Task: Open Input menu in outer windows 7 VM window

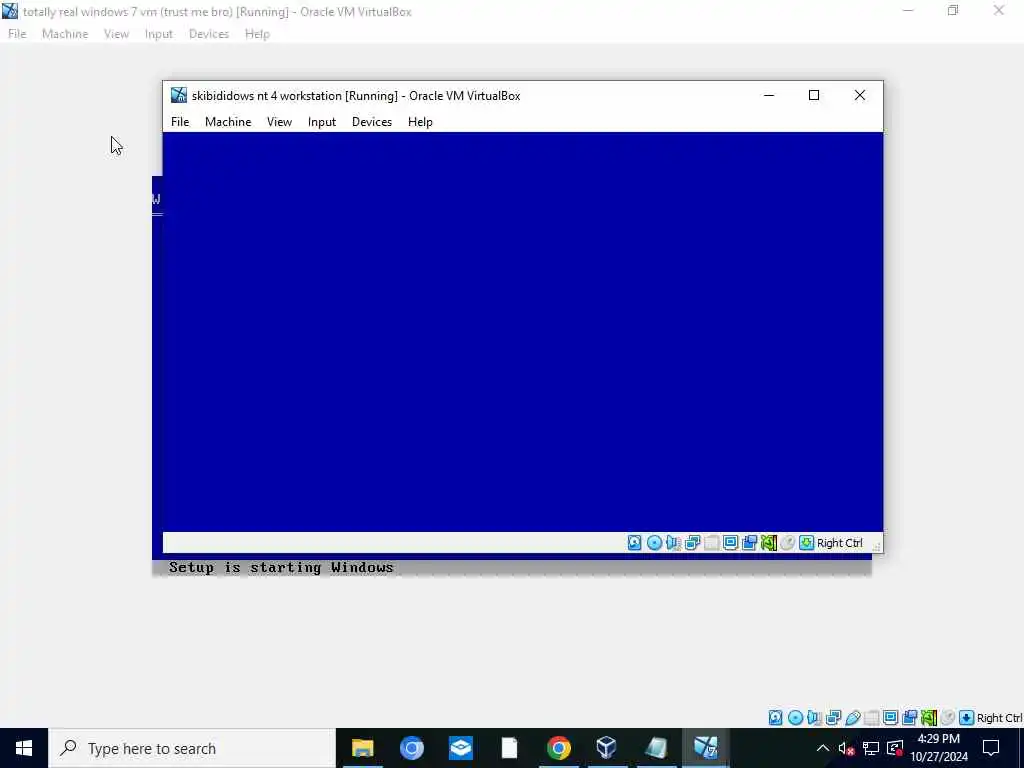Action: tap(159, 34)
